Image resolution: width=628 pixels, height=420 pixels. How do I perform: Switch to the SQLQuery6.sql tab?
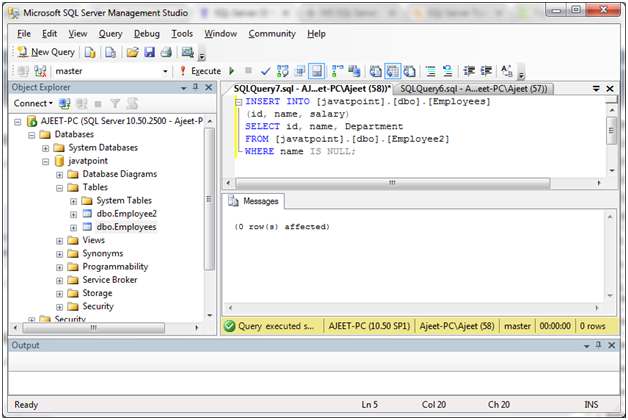point(474,88)
